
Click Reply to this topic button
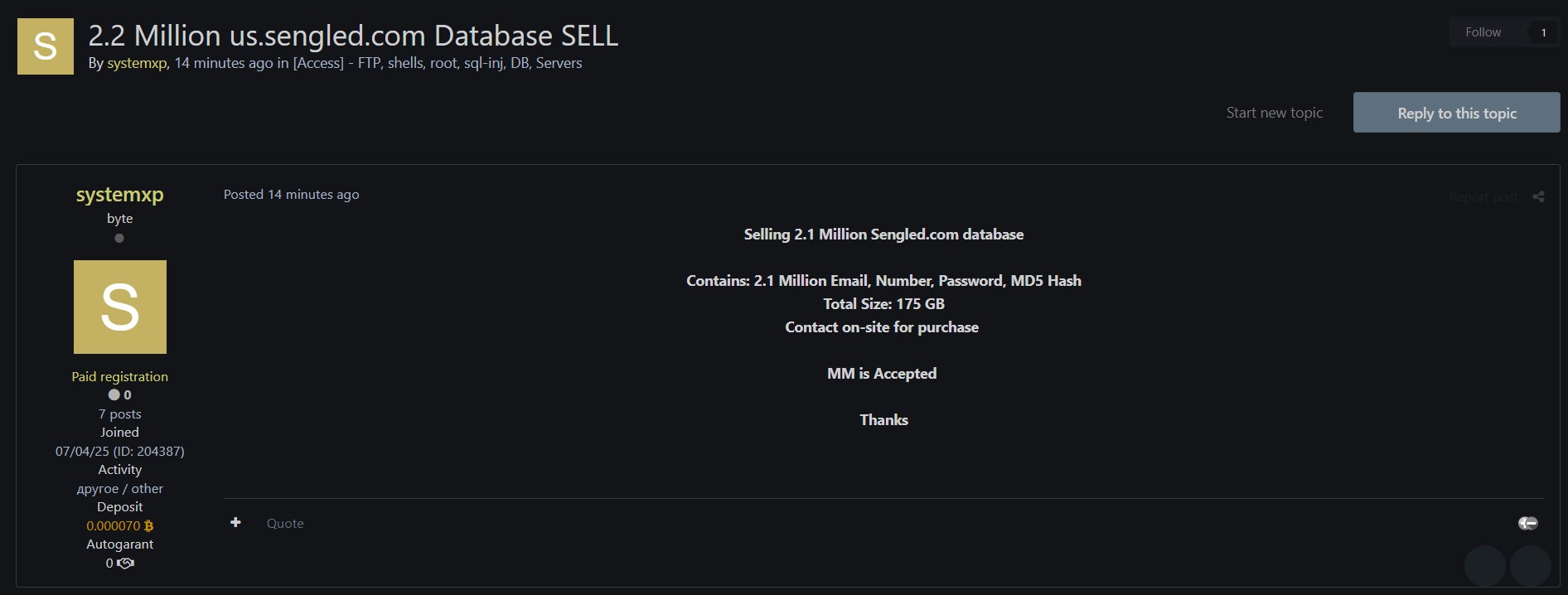(1456, 113)
